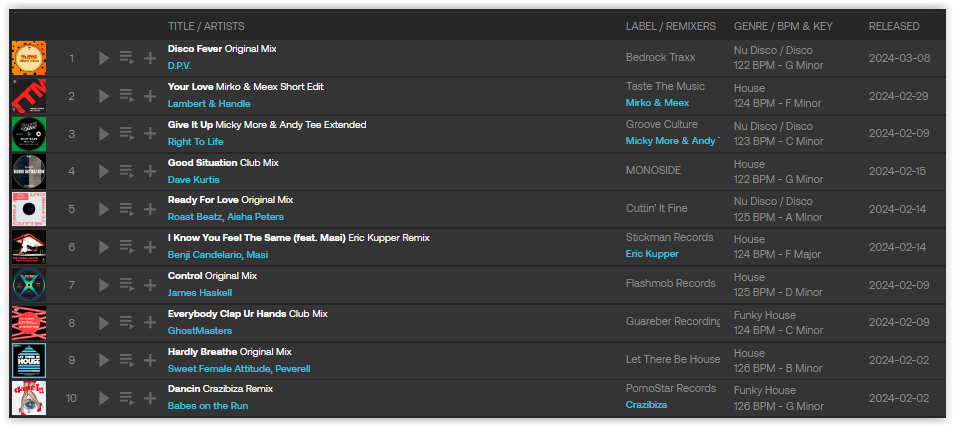
Task: Play Good Situation Club Mix
Action: coord(104,171)
